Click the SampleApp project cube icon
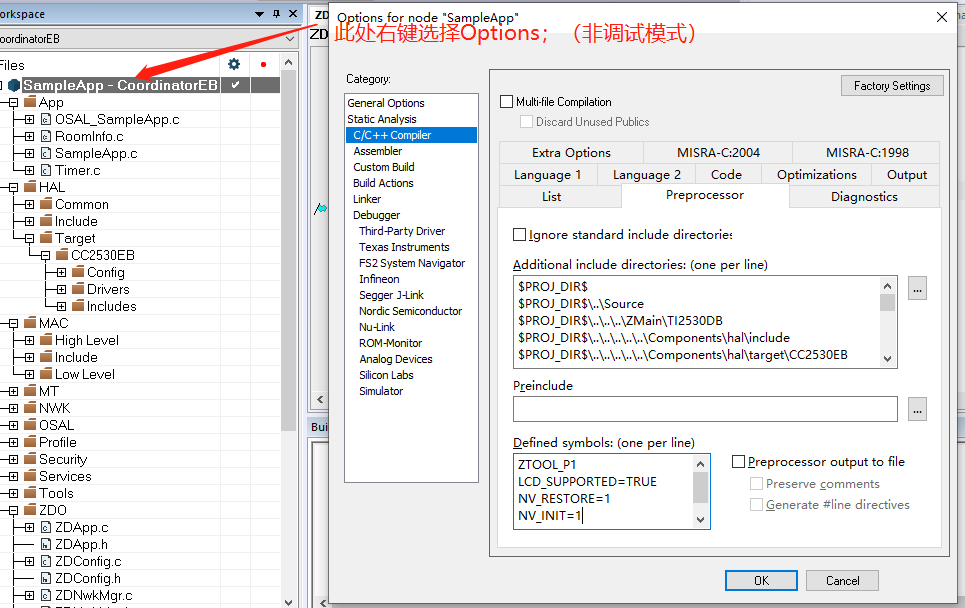Viewport: 965px width, 608px height. click(x=14, y=85)
